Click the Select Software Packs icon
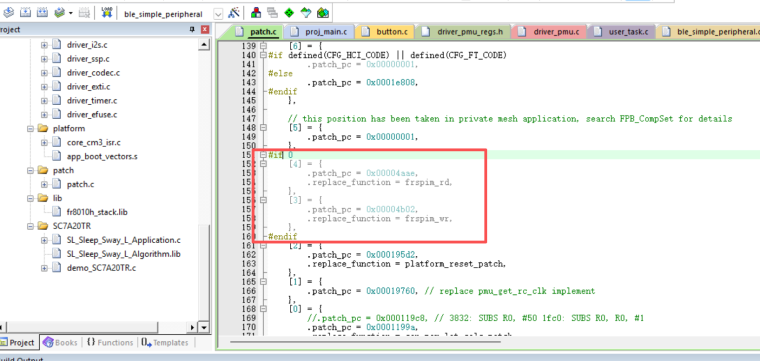 (306, 13)
